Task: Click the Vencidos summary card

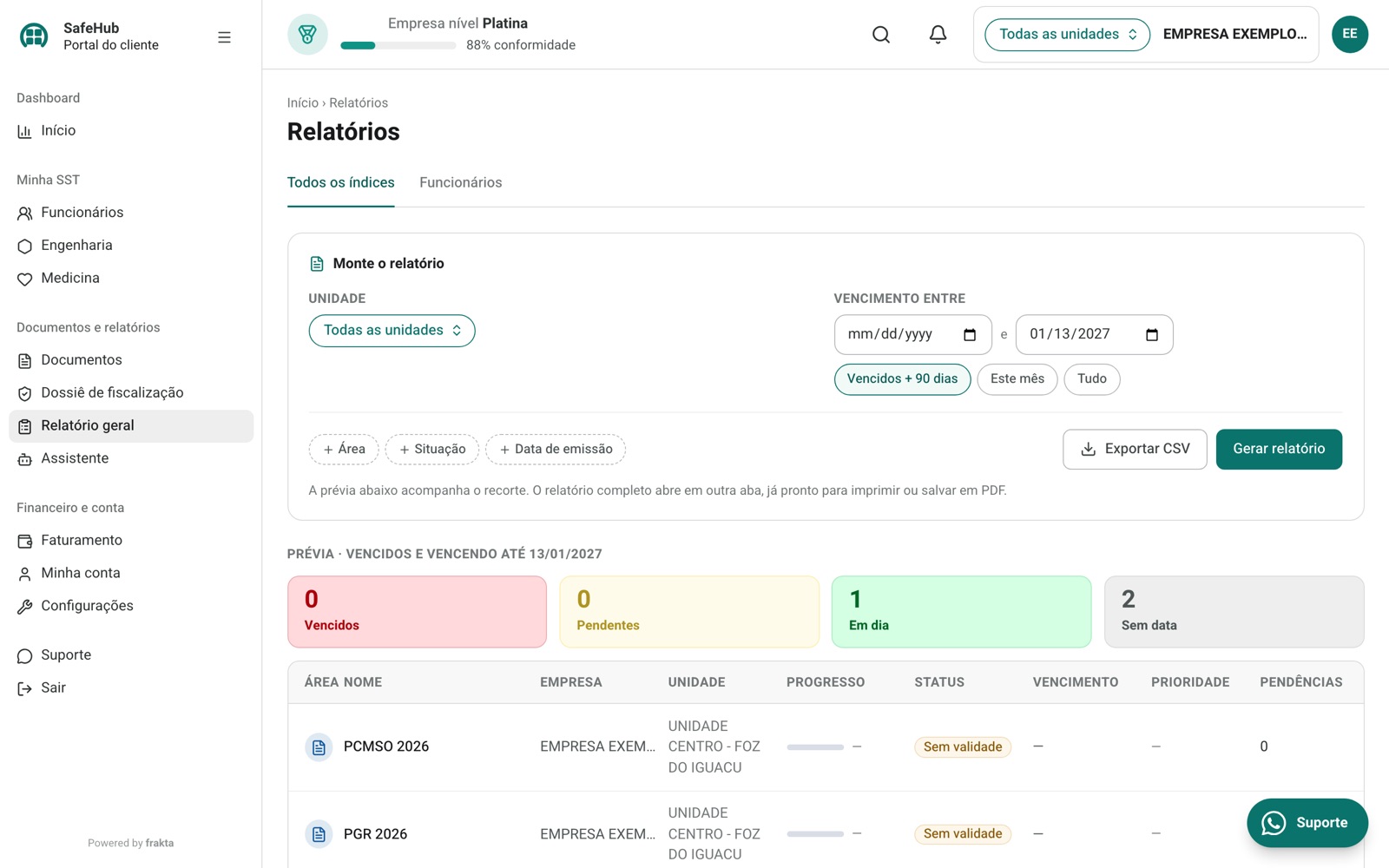Action: pyautogui.click(x=417, y=612)
